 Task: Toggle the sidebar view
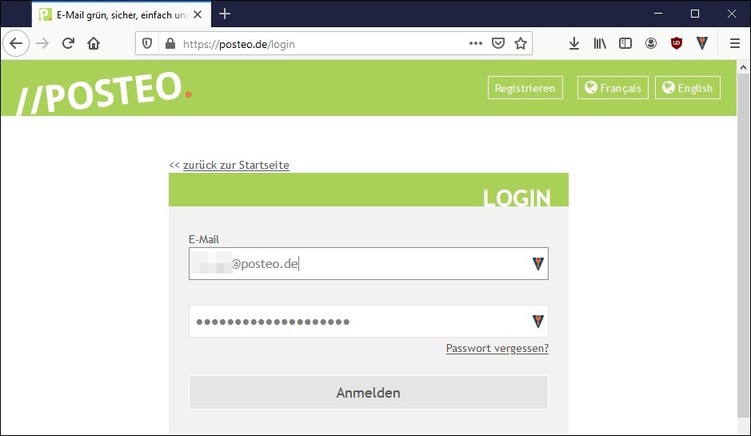click(625, 44)
